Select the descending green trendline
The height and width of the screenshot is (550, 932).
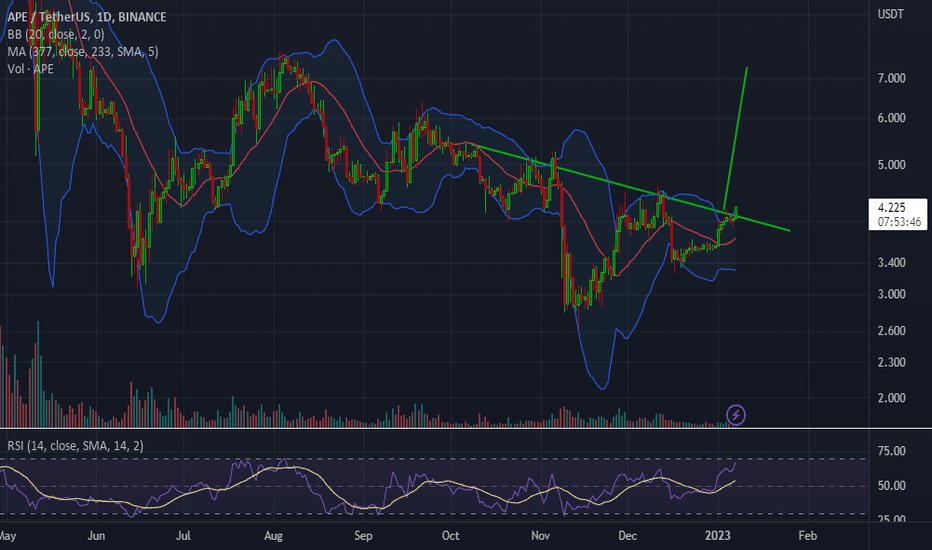click(631, 187)
